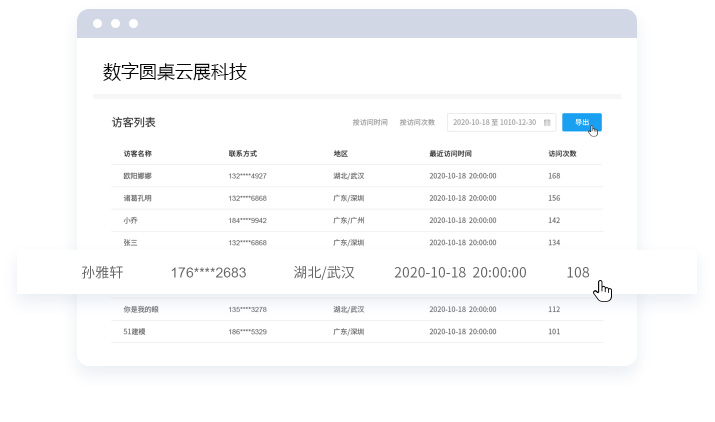Select the highlighted 孙雅轩 visitor name

tap(102, 272)
